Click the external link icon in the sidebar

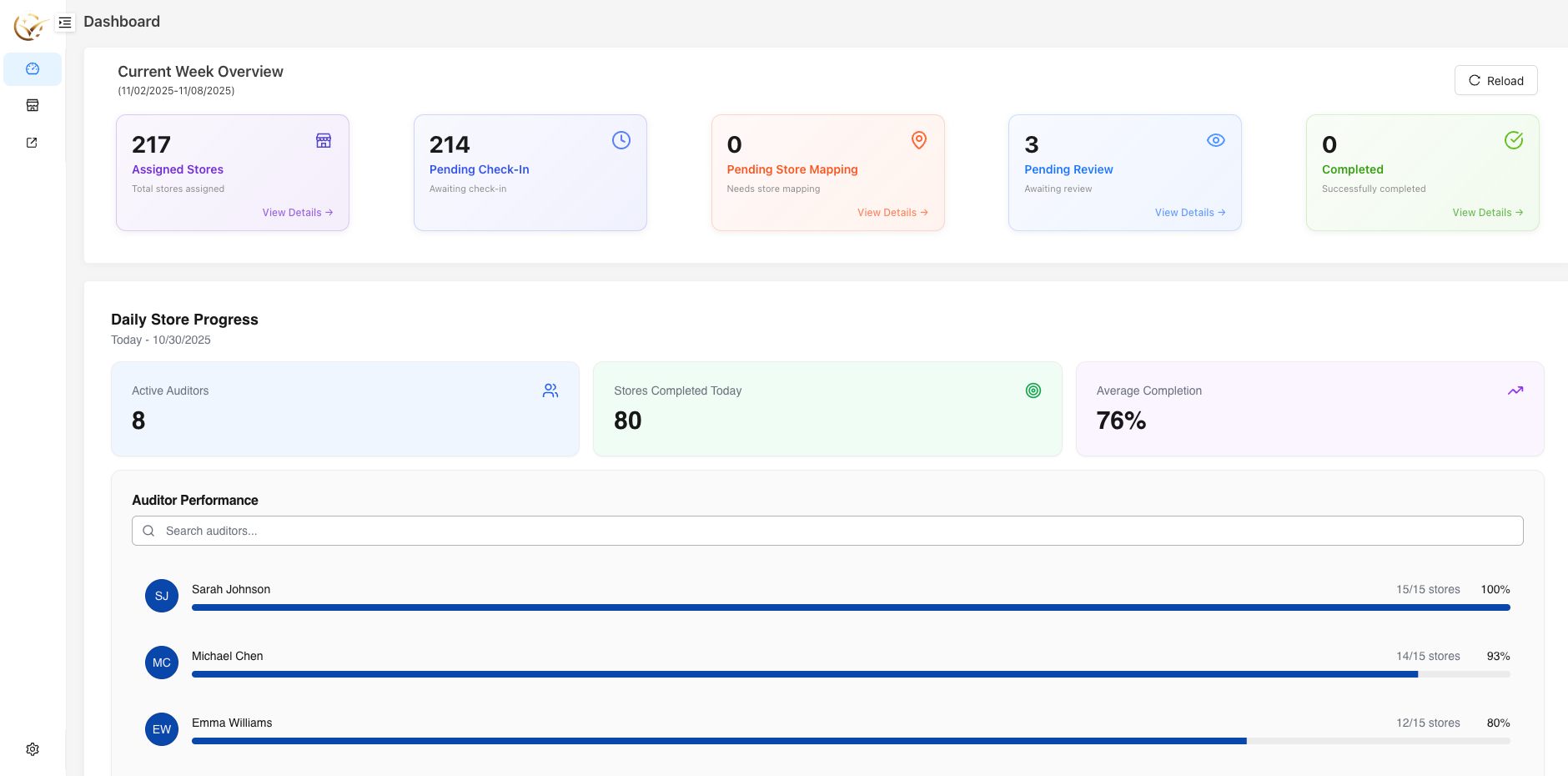(x=32, y=143)
